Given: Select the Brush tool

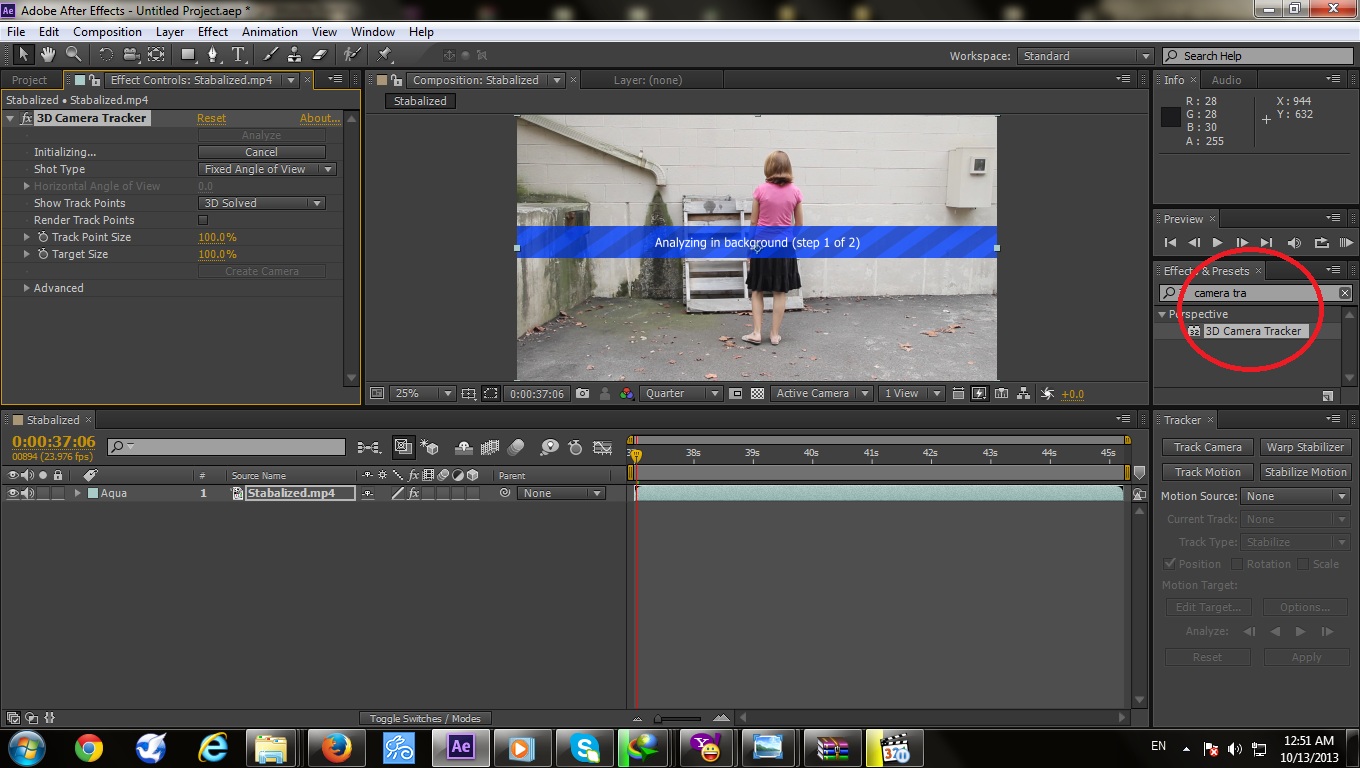Looking at the screenshot, I should tap(269, 55).
